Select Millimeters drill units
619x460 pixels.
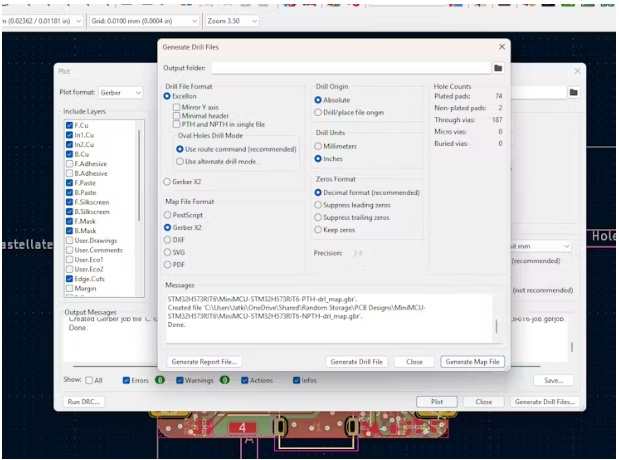[x=319, y=146]
